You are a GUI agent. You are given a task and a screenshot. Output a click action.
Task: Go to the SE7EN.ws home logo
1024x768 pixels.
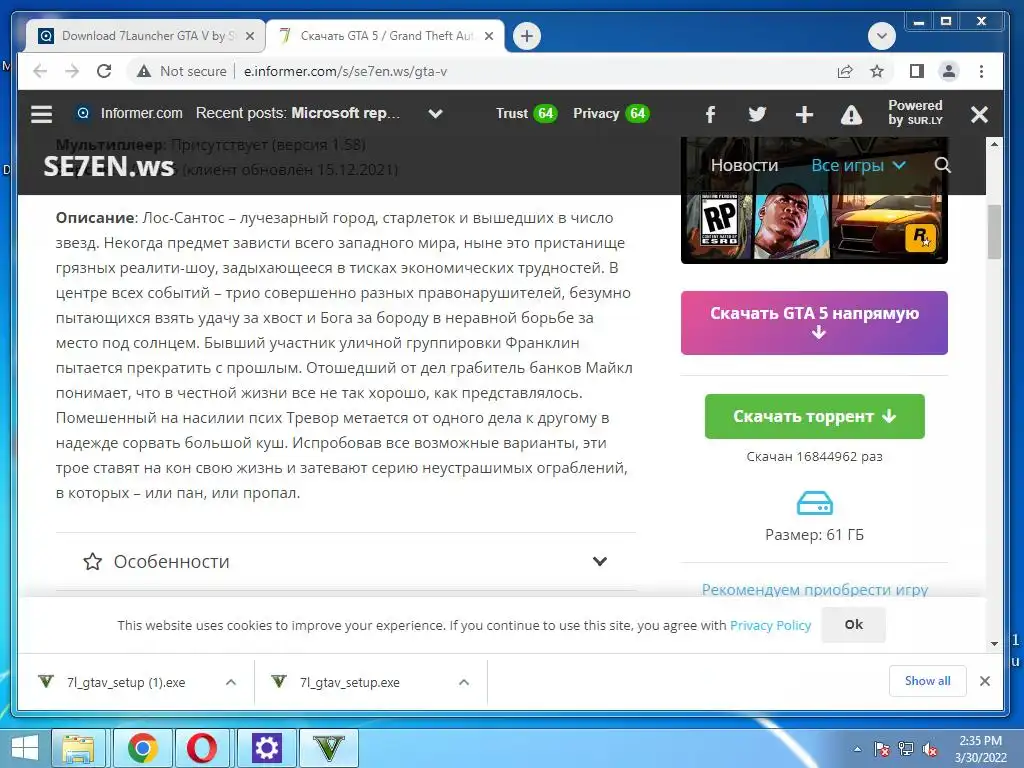pos(109,167)
